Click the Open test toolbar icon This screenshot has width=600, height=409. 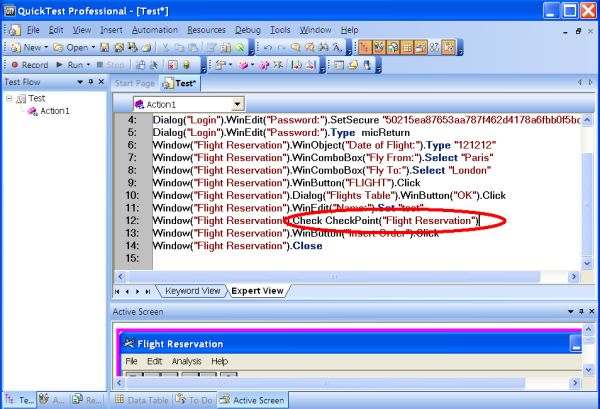[58, 47]
